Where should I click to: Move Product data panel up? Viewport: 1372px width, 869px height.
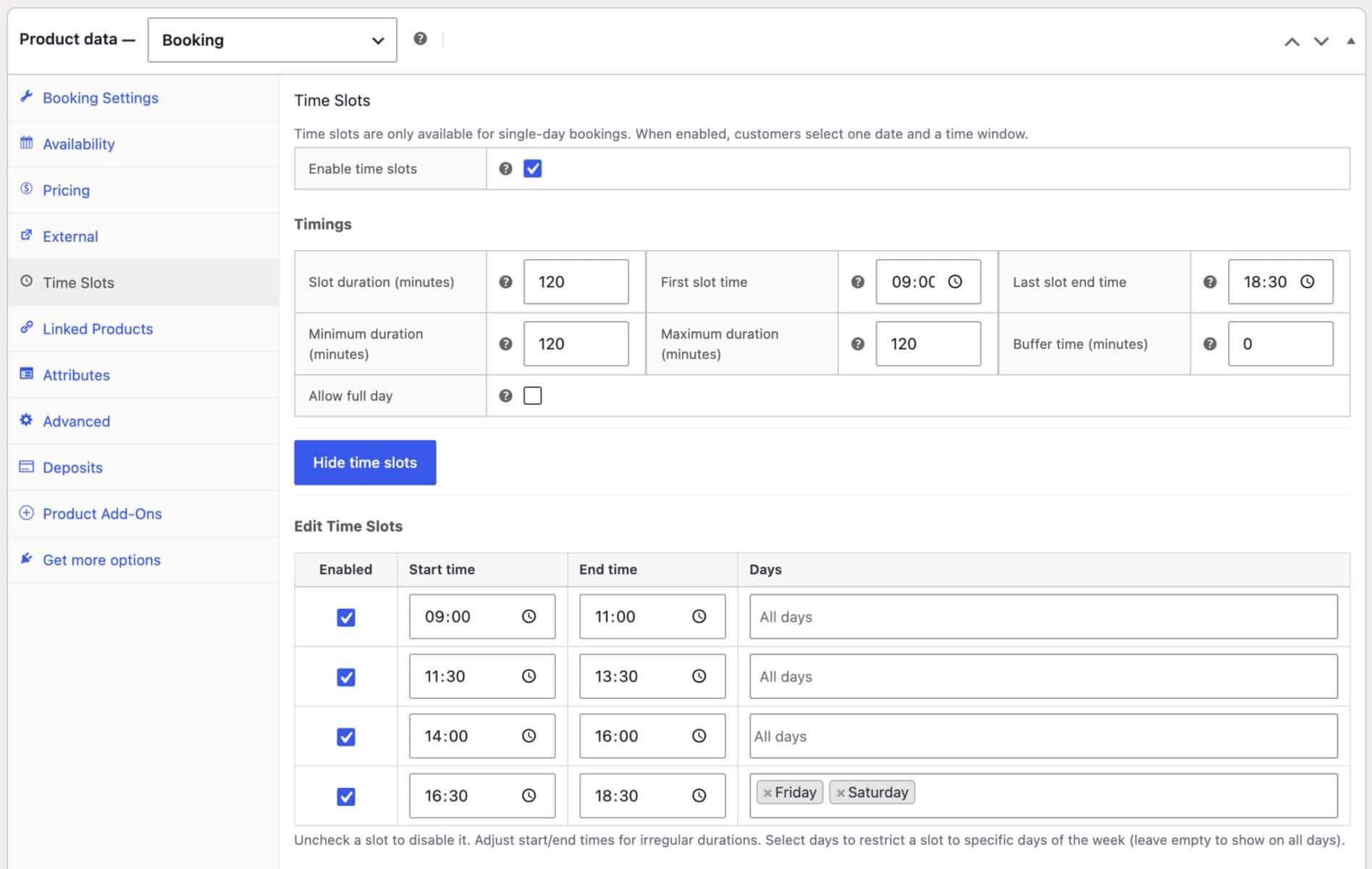tap(1292, 41)
